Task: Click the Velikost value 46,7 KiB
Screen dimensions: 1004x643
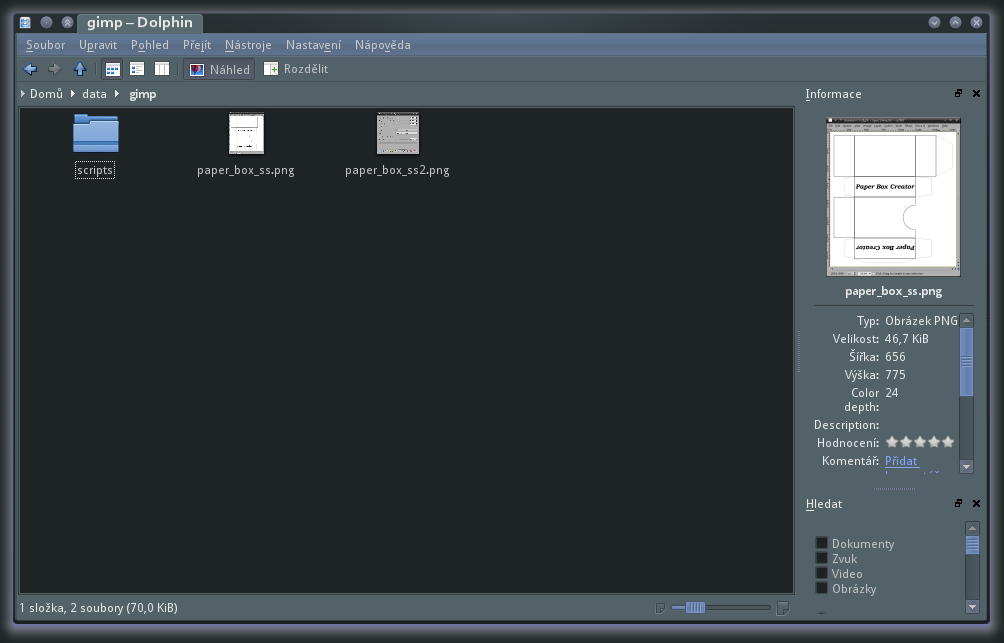Action: point(906,339)
